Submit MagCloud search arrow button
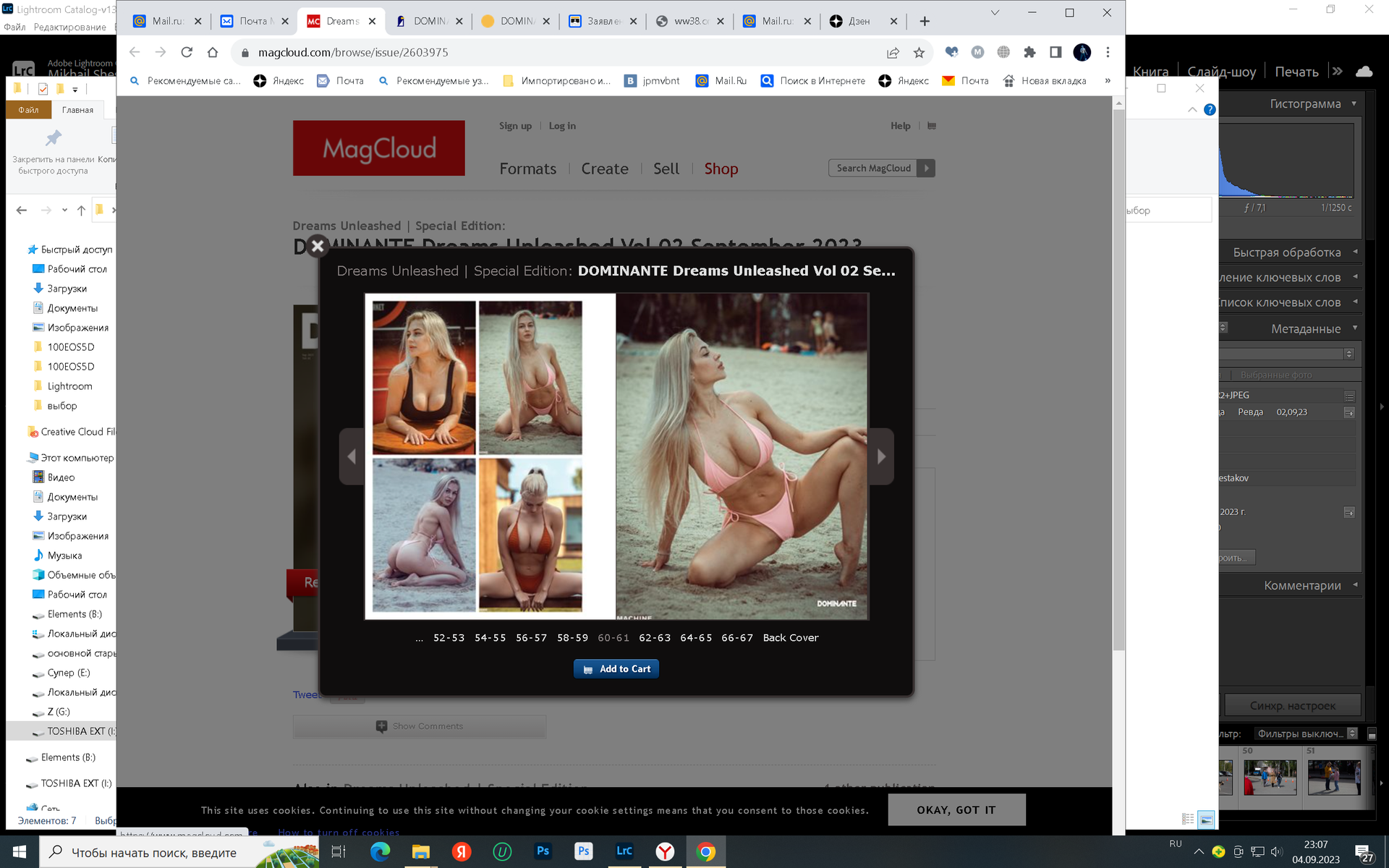This screenshot has height=868, width=1389. (x=926, y=169)
